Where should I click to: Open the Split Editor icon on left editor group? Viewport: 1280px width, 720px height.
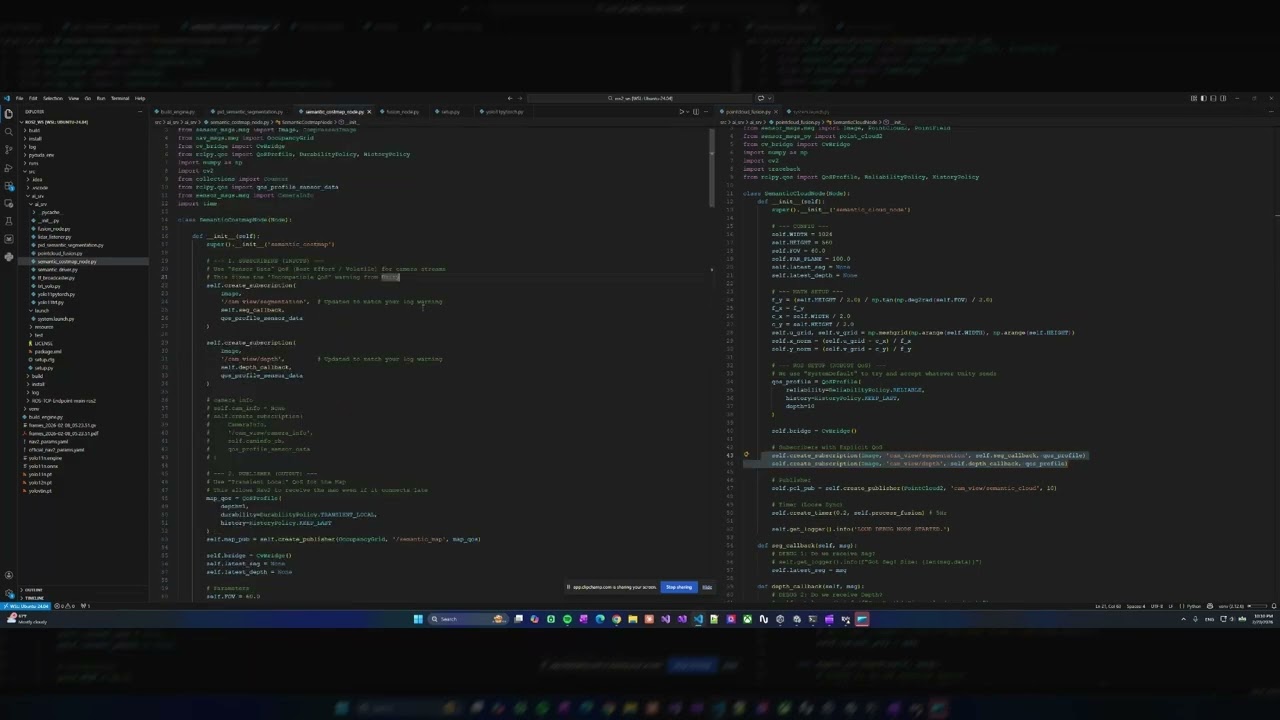695,111
